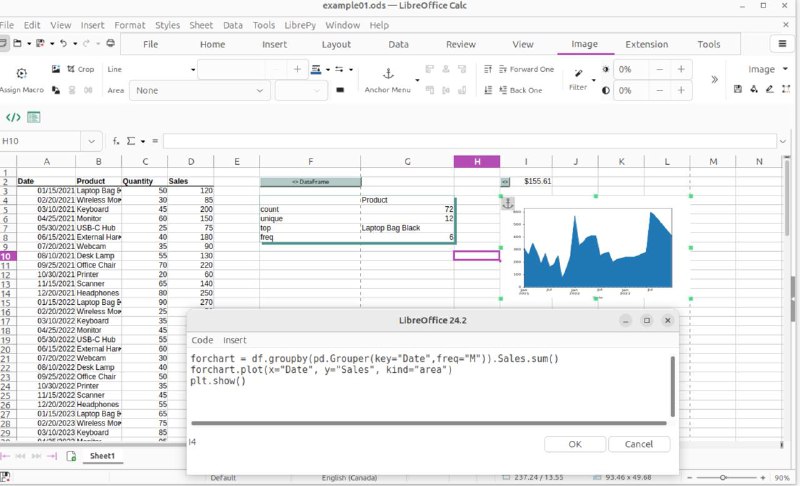Click the contrast half-circle icon
This screenshot has width=800, height=486.
[606, 91]
